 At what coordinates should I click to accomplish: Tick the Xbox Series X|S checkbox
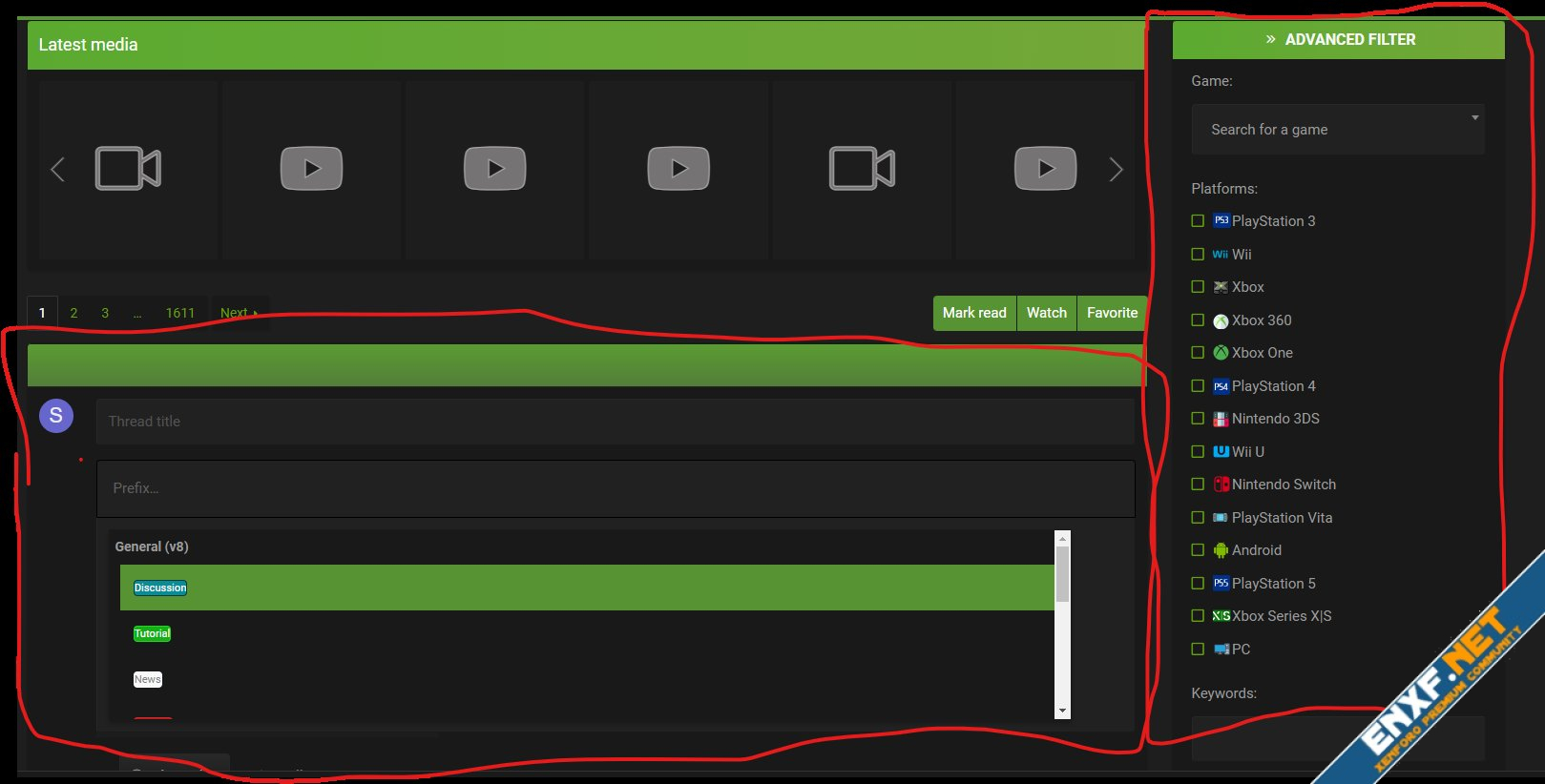pyautogui.click(x=1198, y=616)
